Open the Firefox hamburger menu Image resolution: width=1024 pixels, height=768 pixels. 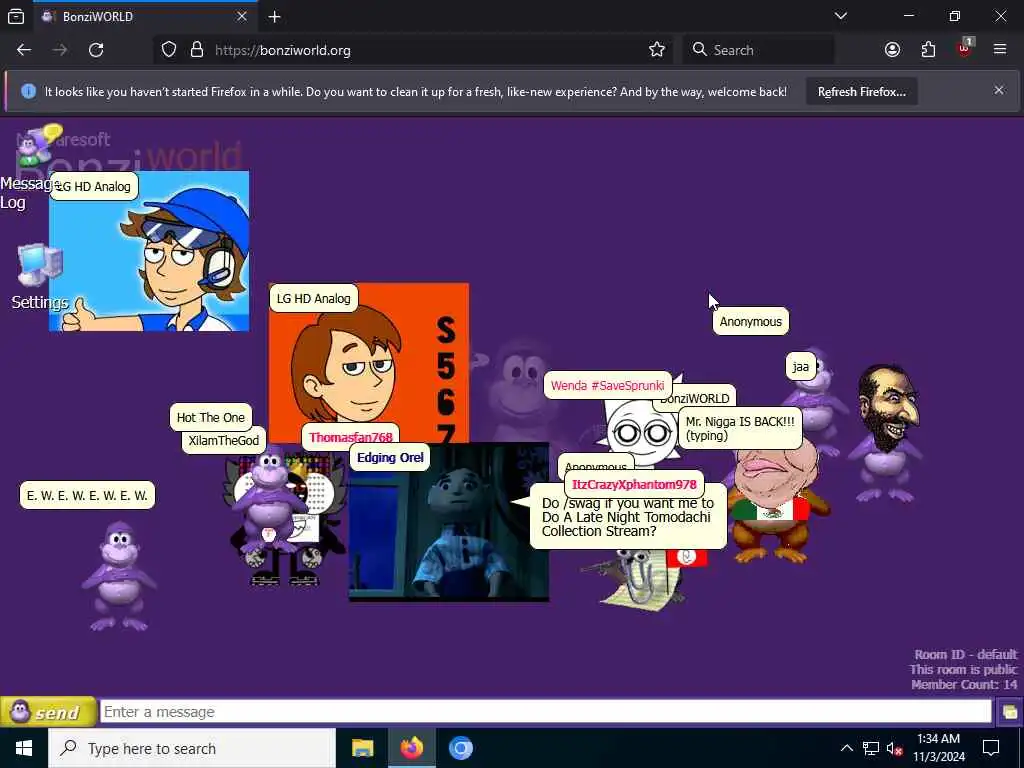point(1000,49)
